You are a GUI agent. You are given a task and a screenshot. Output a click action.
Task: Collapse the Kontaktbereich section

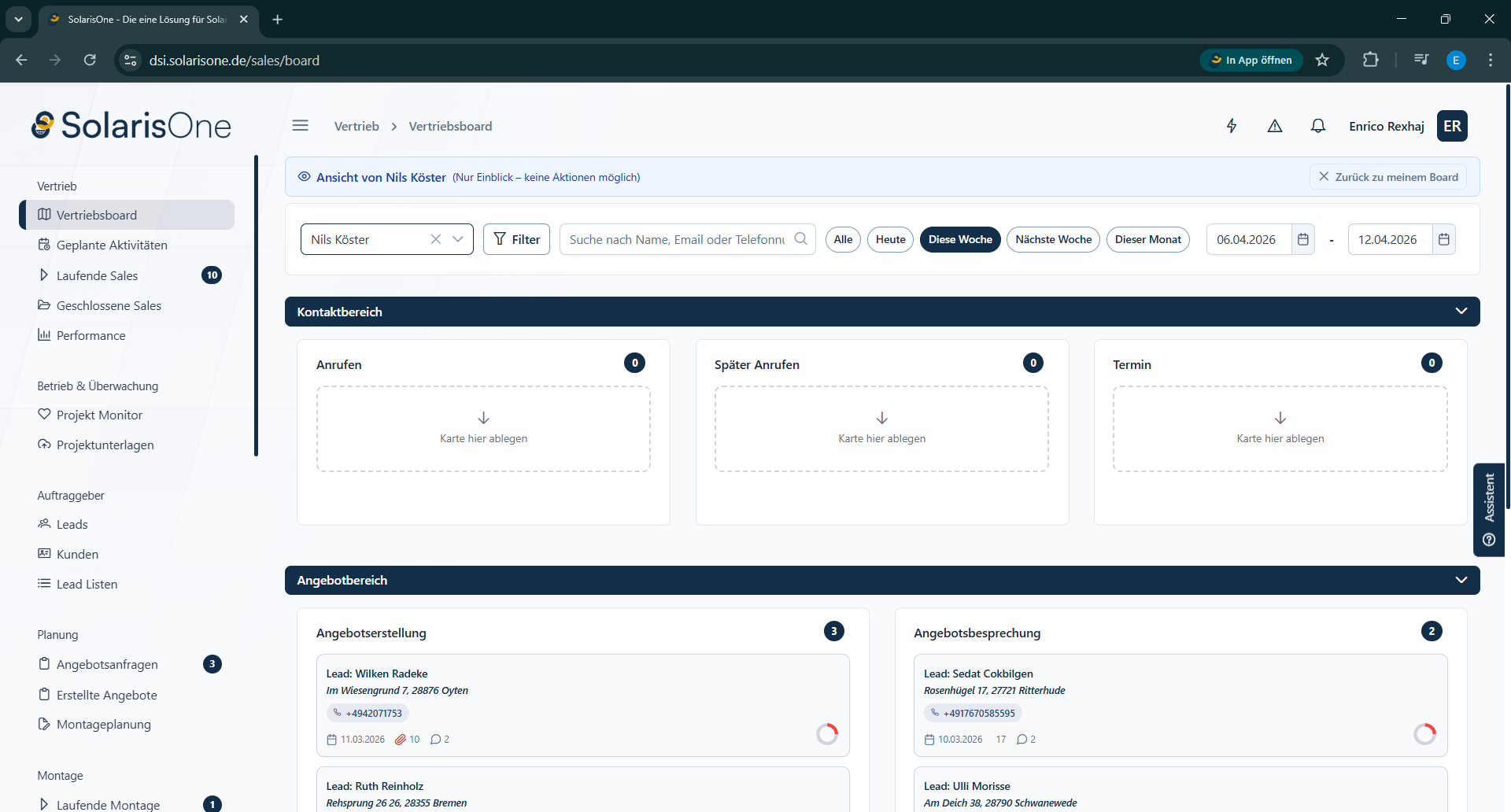tap(1461, 312)
